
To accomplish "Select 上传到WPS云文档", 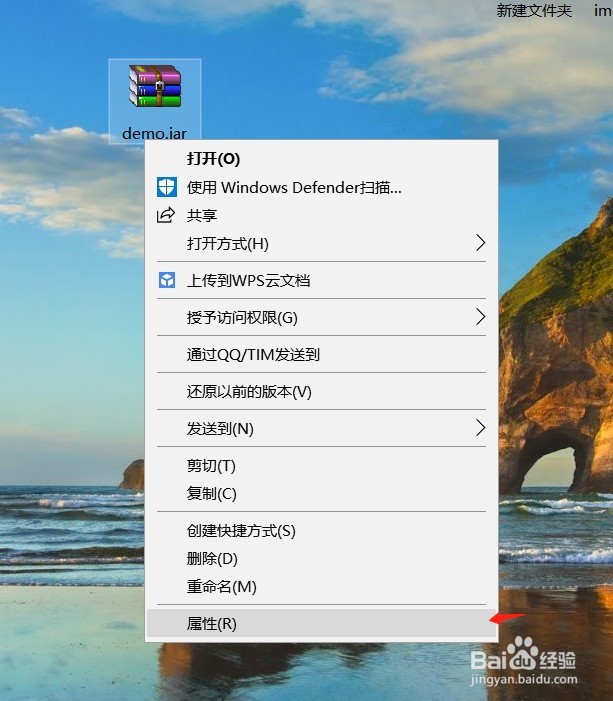I will point(321,281).
